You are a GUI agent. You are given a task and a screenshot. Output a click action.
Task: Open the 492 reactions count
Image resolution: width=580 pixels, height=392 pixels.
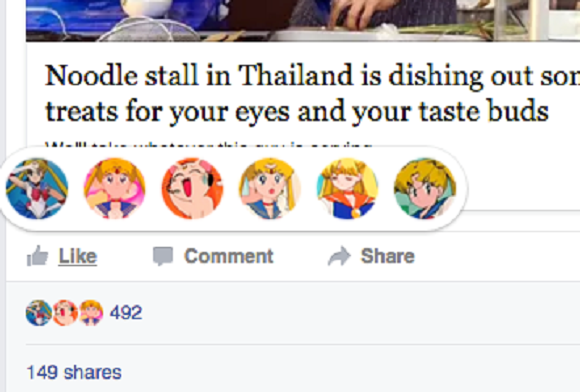click(126, 313)
